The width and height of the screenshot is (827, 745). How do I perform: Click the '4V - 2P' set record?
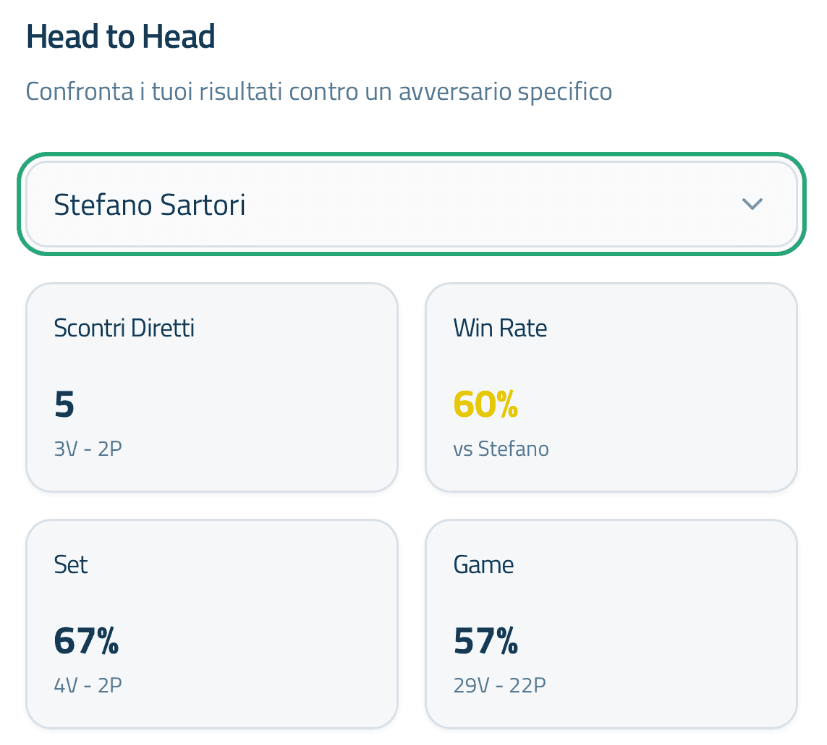tap(88, 685)
